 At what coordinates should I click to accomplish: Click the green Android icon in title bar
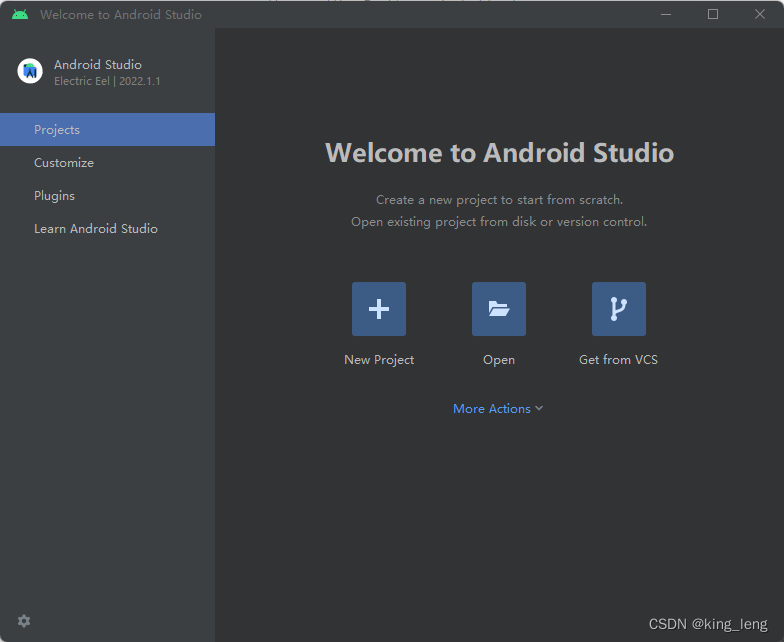[x=20, y=14]
